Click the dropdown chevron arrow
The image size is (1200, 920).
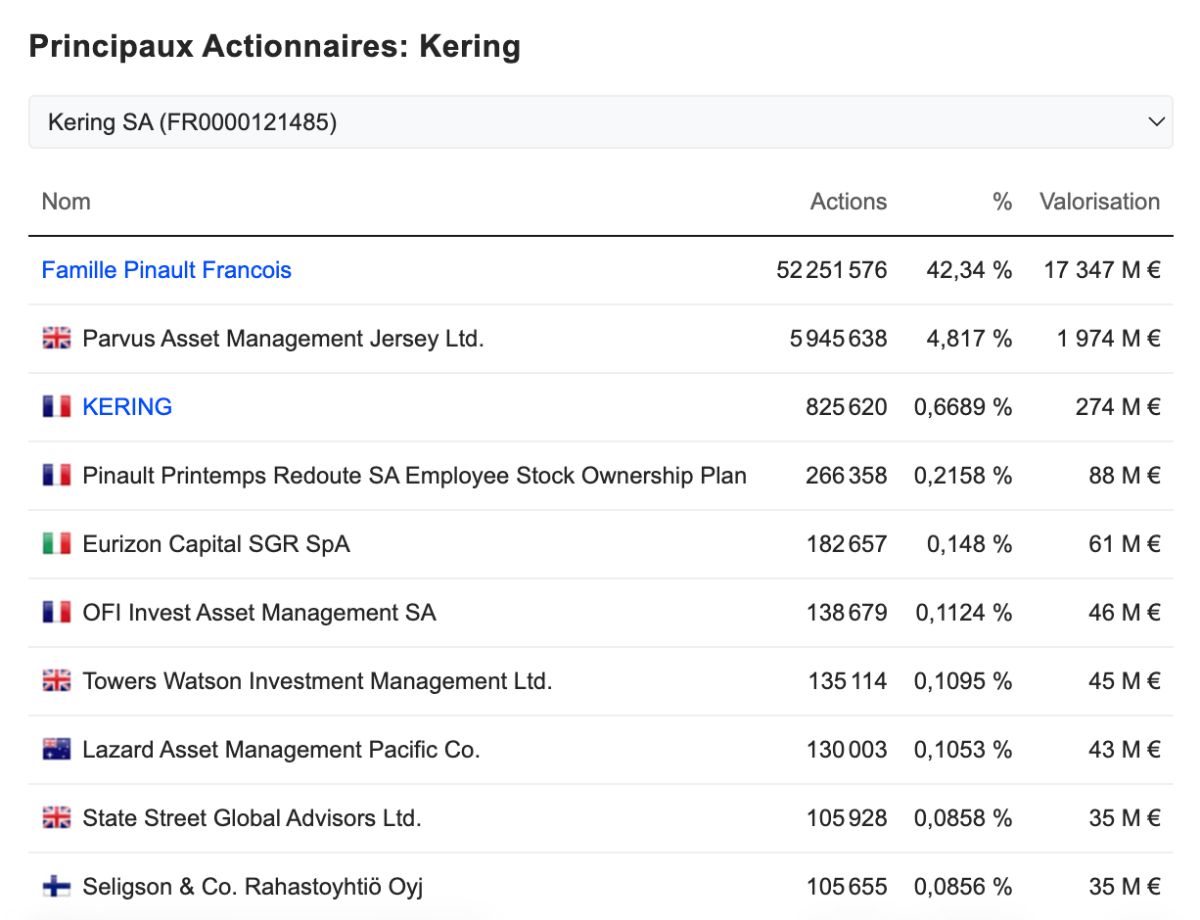[1156, 122]
